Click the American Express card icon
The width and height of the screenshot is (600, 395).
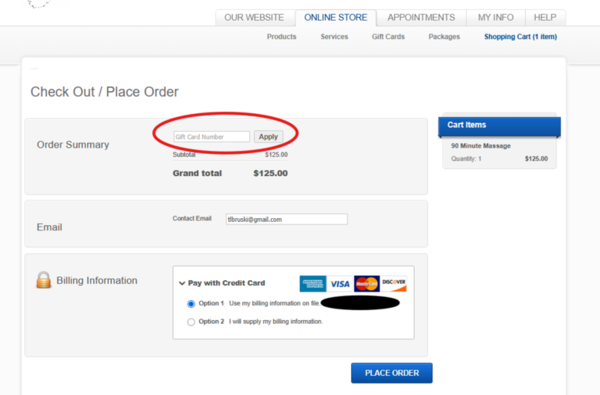(x=313, y=284)
